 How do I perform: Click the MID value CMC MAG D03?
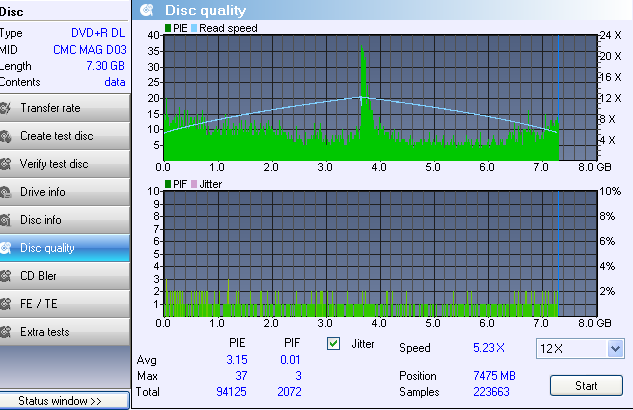pos(91,49)
